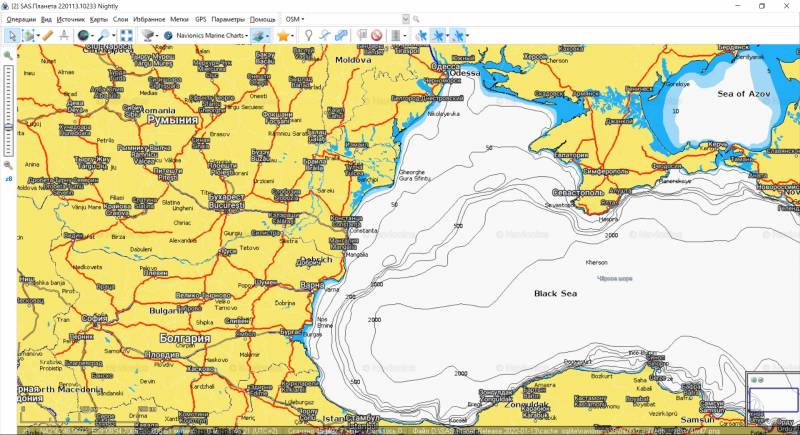This screenshot has width=800, height=435.
Task: Click the full screen toggle icon
Action: (x=127, y=35)
